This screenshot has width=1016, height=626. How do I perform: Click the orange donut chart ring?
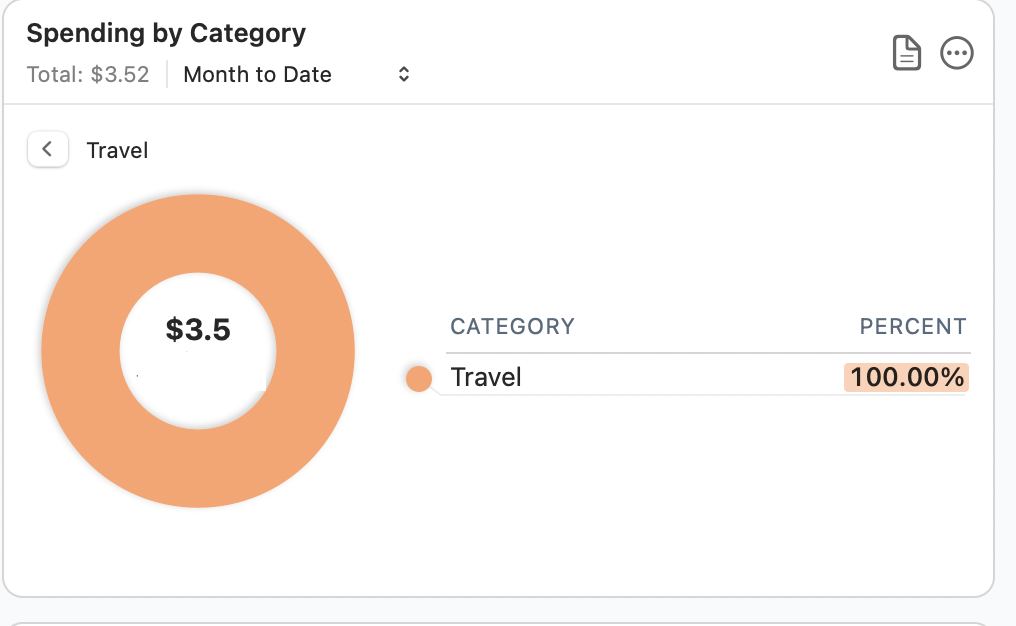[x=80, y=350]
